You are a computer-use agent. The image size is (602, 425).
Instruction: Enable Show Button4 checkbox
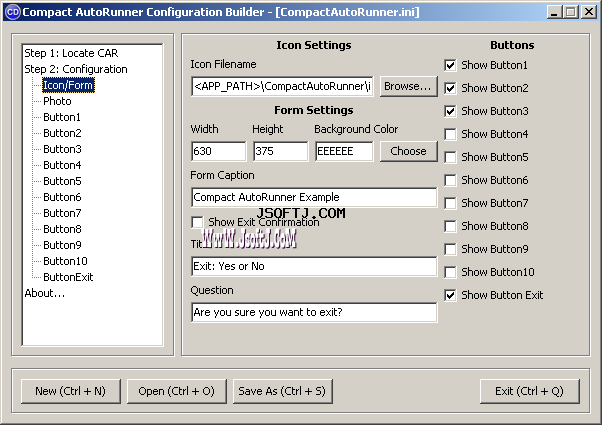(x=450, y=134)
